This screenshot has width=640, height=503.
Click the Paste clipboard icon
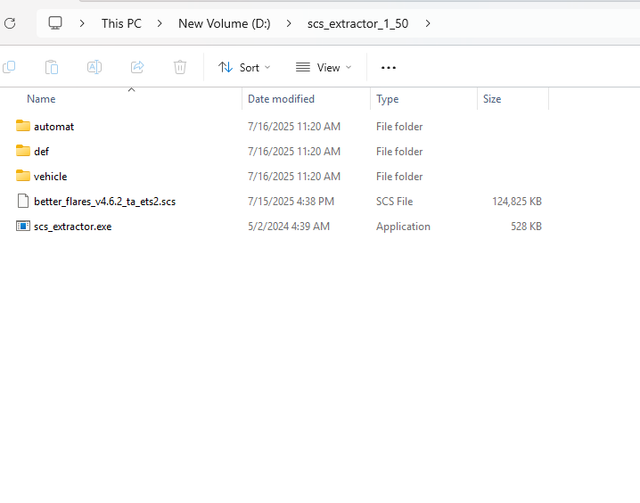51,67
